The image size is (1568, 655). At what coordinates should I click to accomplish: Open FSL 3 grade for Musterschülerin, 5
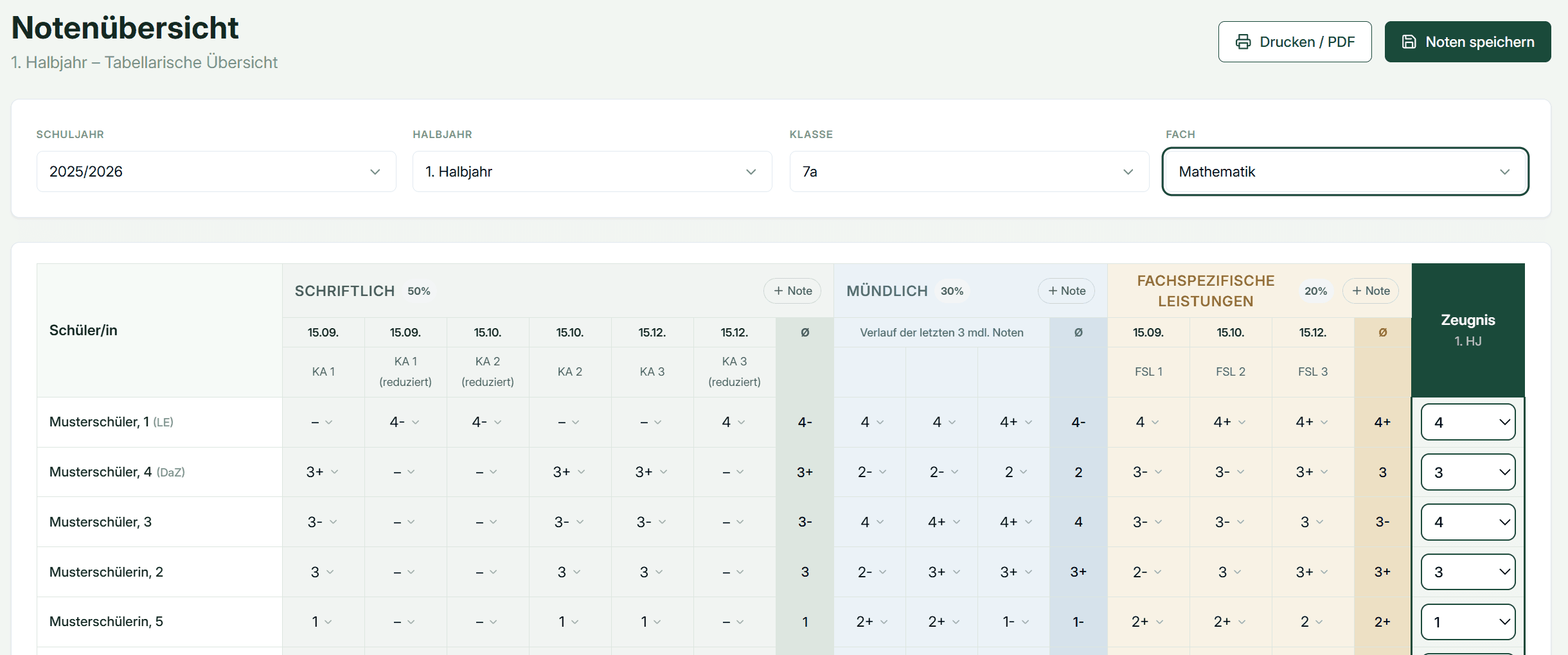(x=1312, y=622)
